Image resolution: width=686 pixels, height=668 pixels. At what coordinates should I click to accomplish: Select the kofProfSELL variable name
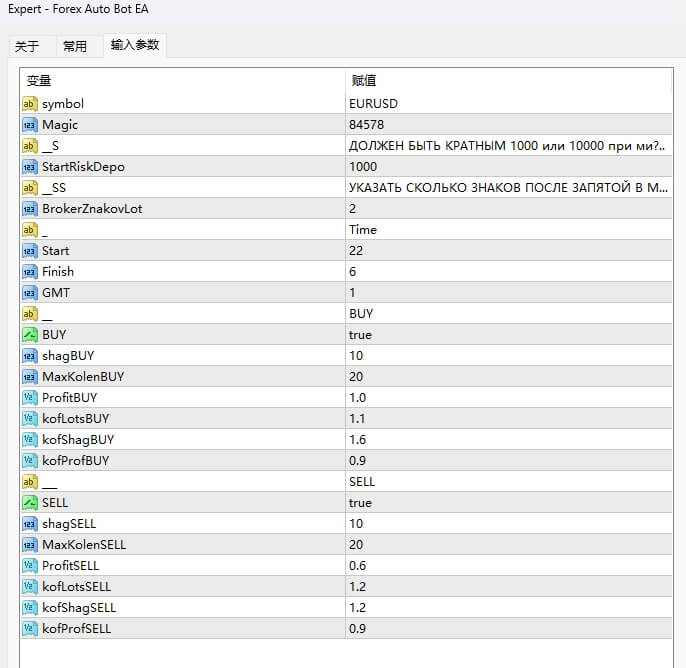click(77, 629)
